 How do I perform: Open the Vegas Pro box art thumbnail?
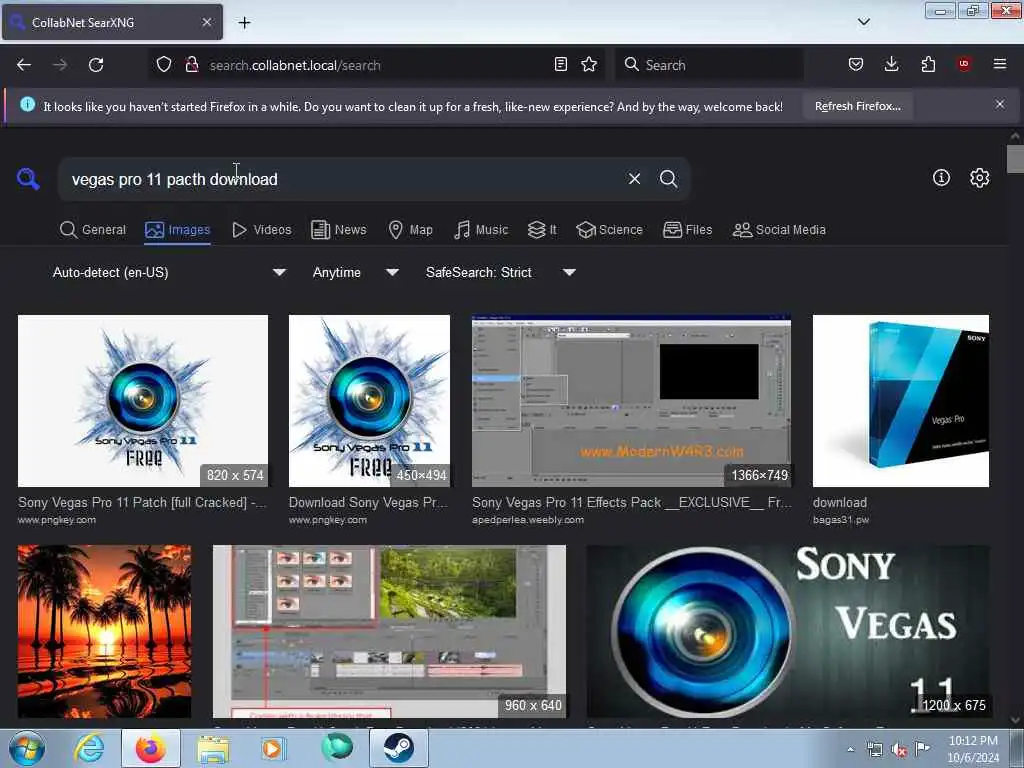coord(901,401)
